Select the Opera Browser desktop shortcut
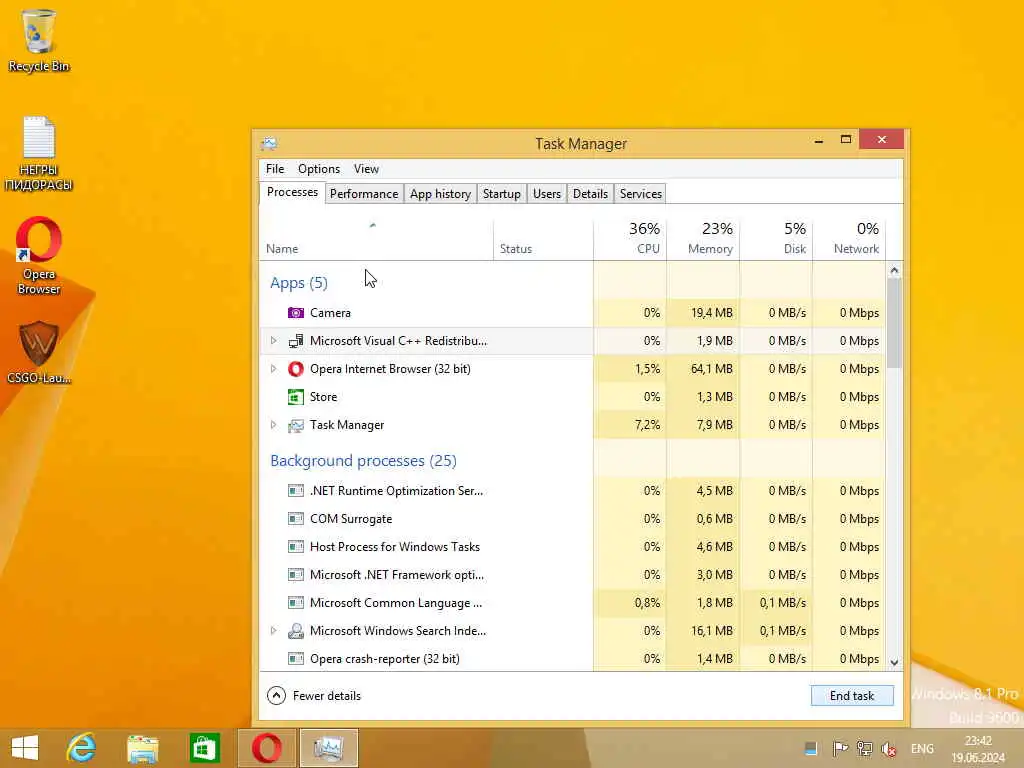The width and height of the screenshot is (1024, 768). coord(39,256)
